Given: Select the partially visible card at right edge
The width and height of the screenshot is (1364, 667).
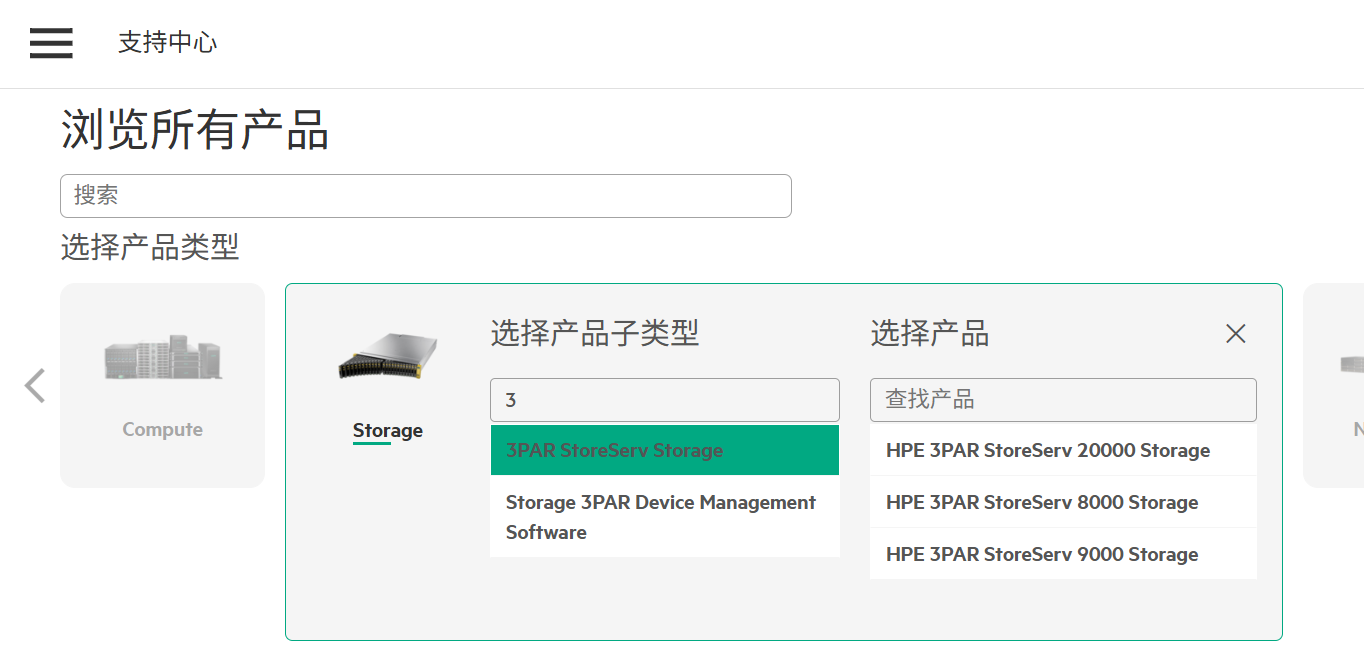Looking at the screenshot, I should click(x=1338, y=385).
